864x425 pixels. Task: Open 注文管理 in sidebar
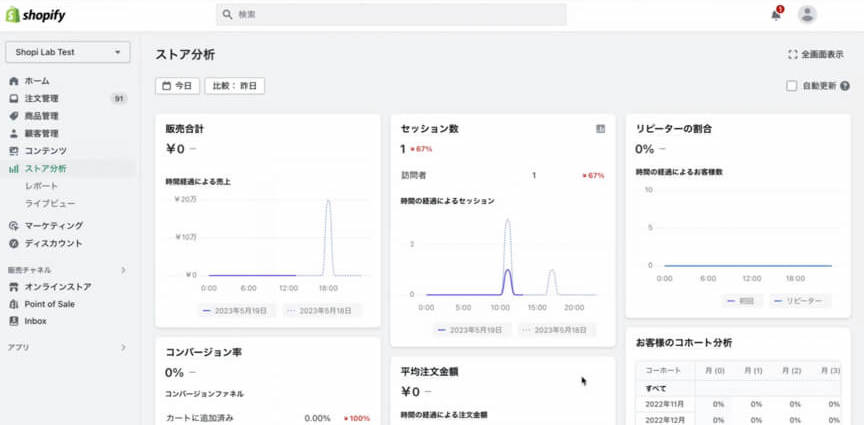pyautogui.click(x=41, y=99)
